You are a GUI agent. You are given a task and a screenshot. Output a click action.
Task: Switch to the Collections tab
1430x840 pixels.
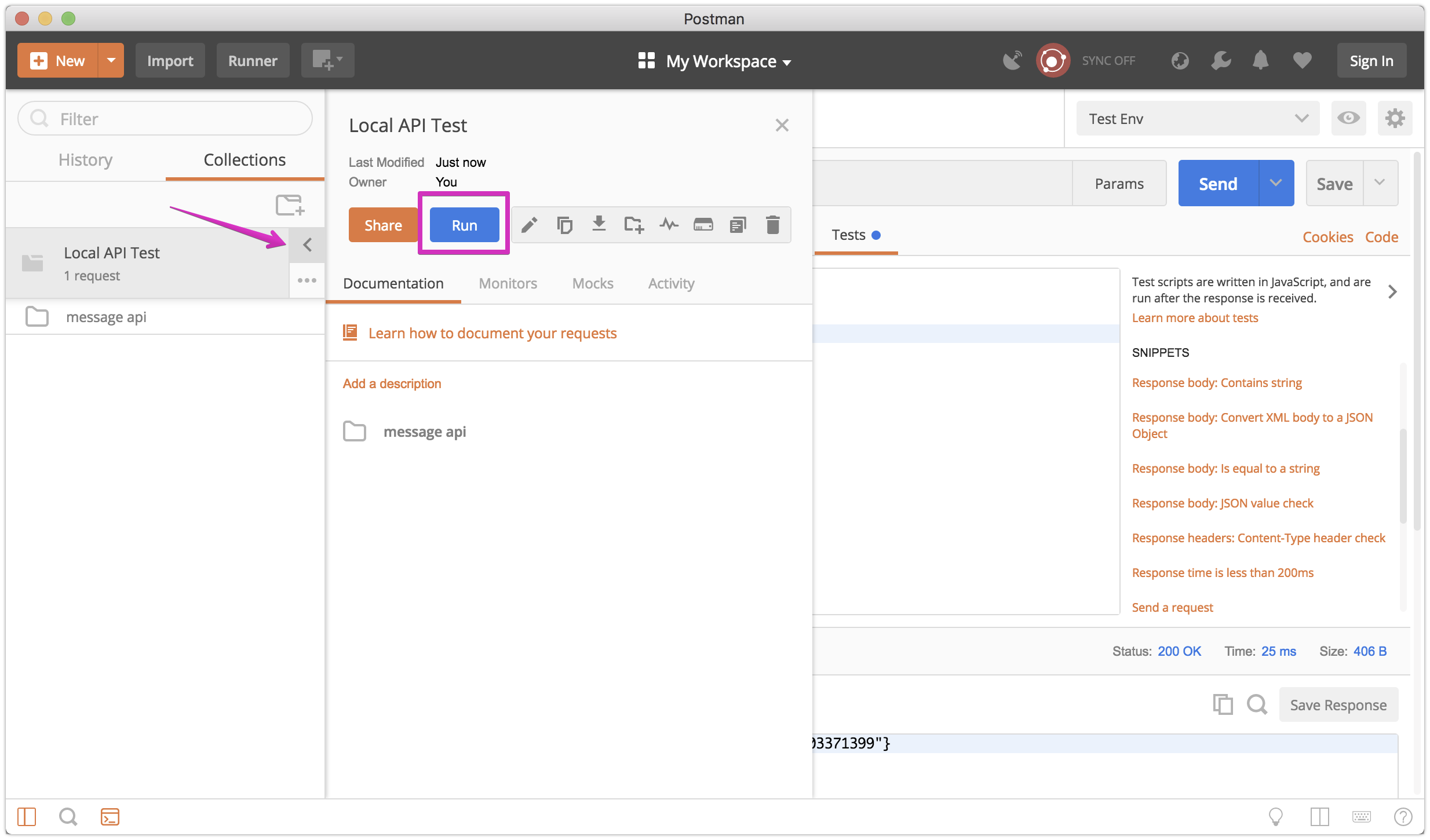click(245, 160)
